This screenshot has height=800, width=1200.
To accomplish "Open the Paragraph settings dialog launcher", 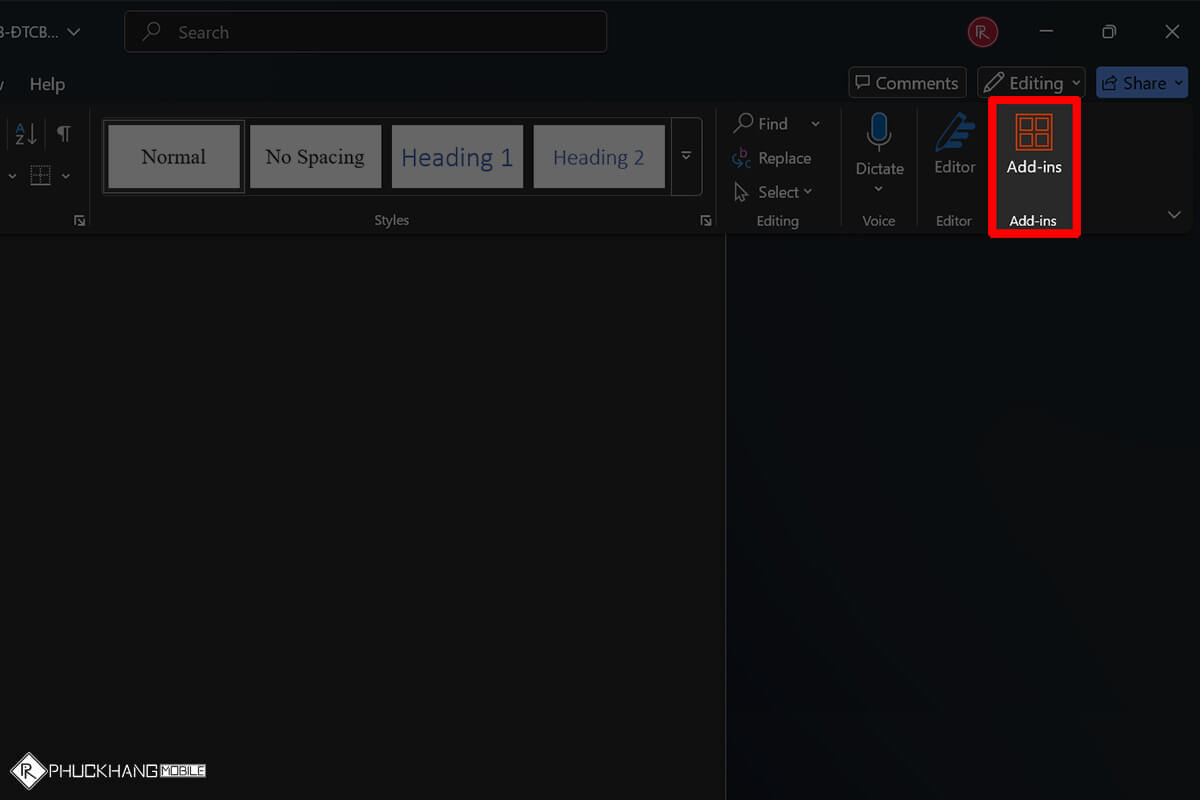I will click(80, 221).
